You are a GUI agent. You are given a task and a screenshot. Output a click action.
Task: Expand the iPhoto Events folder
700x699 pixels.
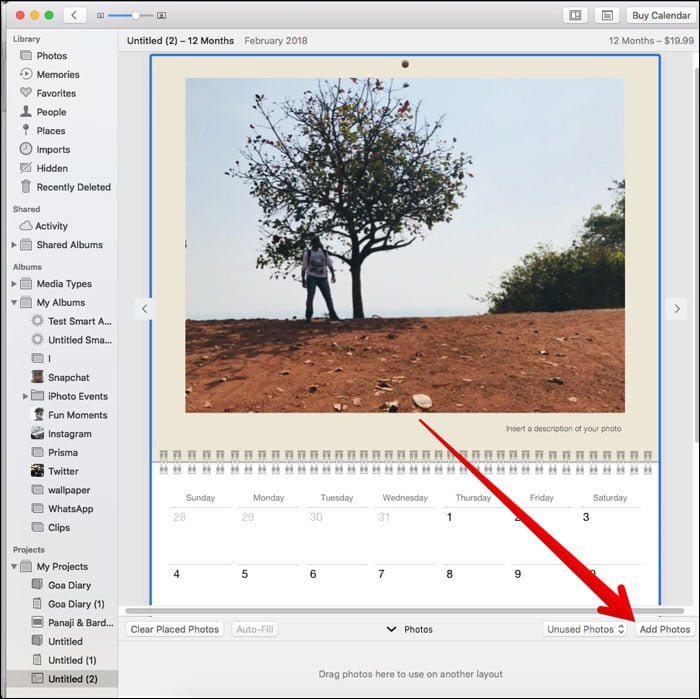pos(25,396)
